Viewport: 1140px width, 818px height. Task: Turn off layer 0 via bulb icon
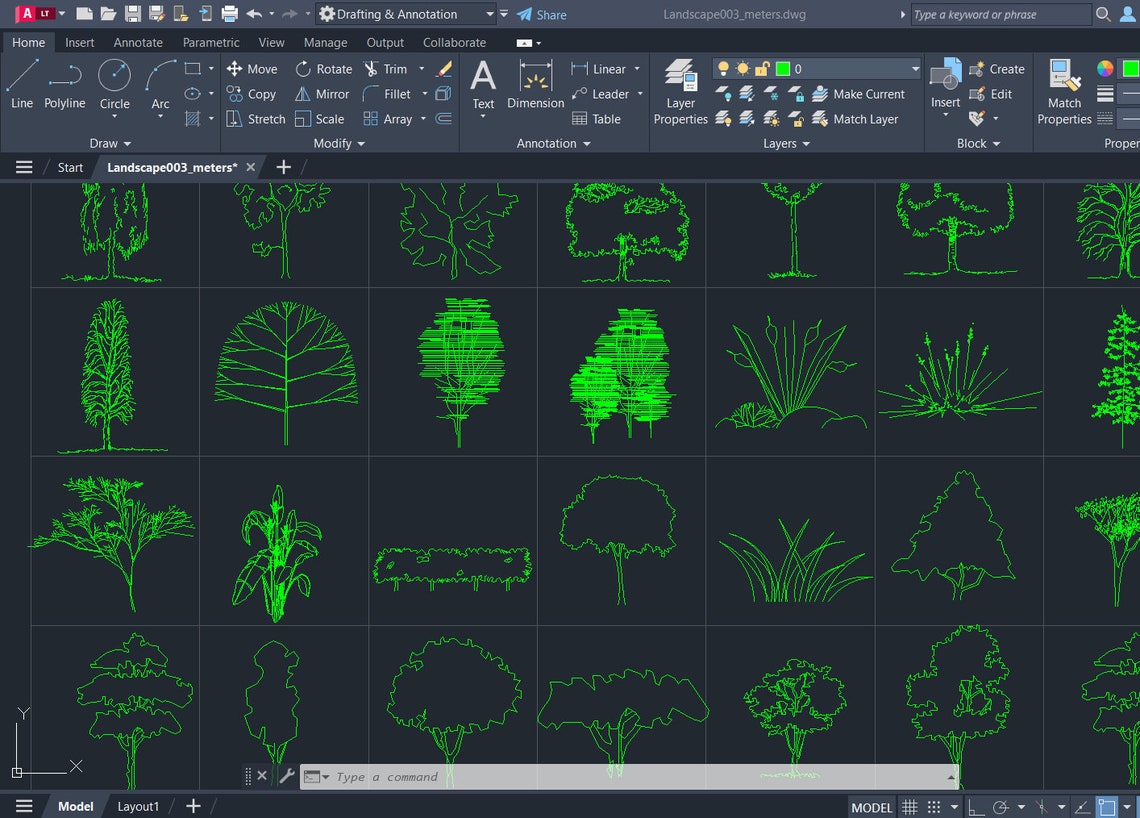point(724,68)
